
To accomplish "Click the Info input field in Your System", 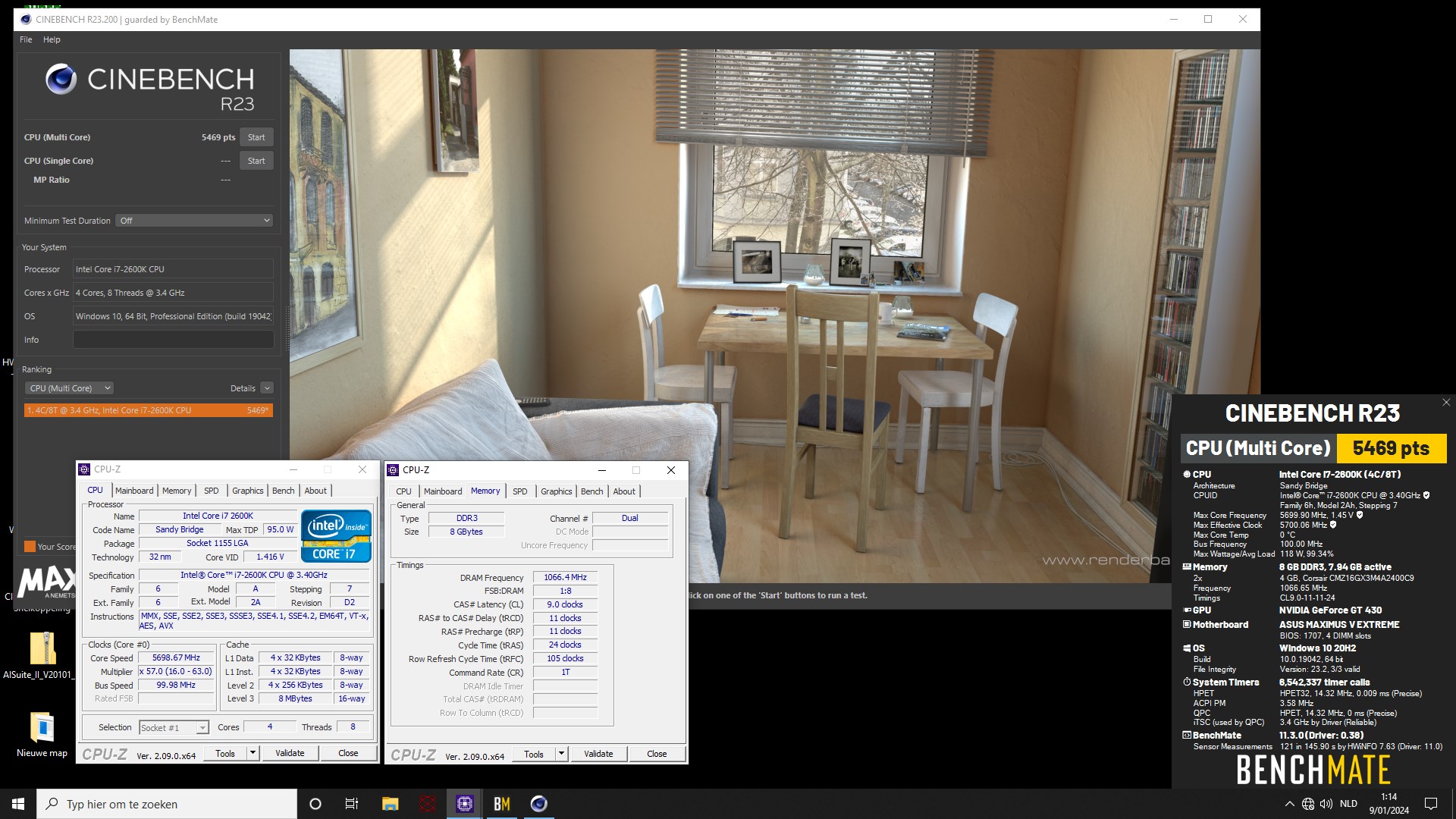I will (173, 340).
